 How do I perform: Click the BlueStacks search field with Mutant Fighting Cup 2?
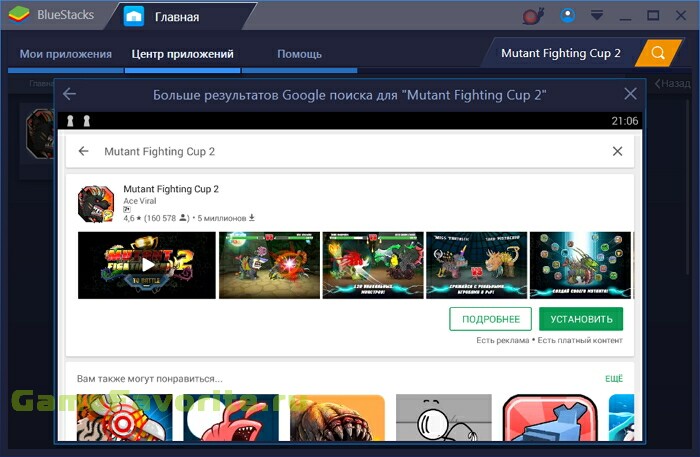pyautogui.click(x=561, y=53)
